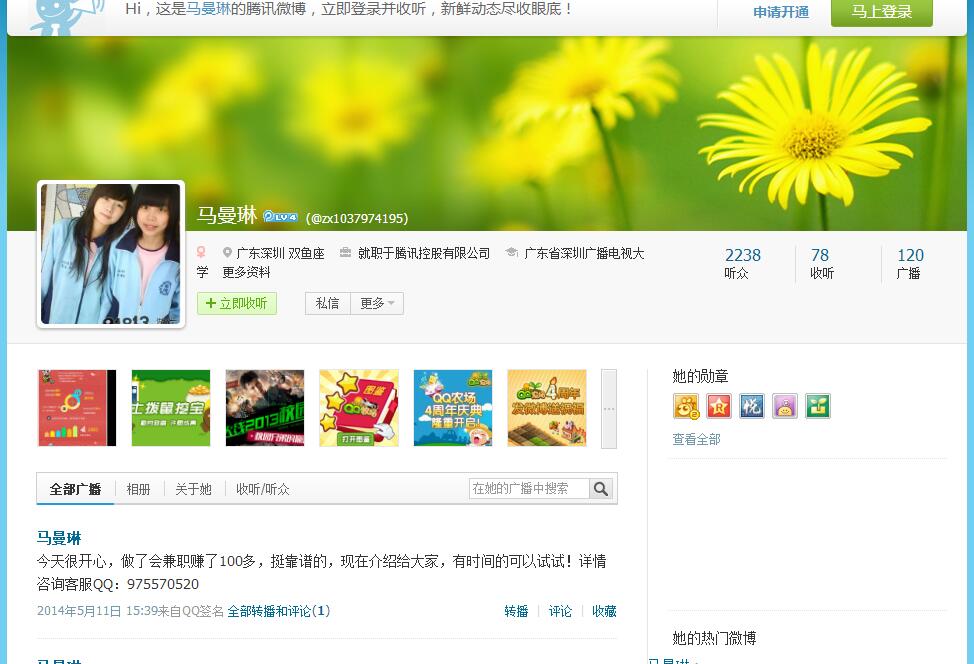This screenshot has width=974, height=664.
Task: Click the 私信 button
Action: (327, 303)
